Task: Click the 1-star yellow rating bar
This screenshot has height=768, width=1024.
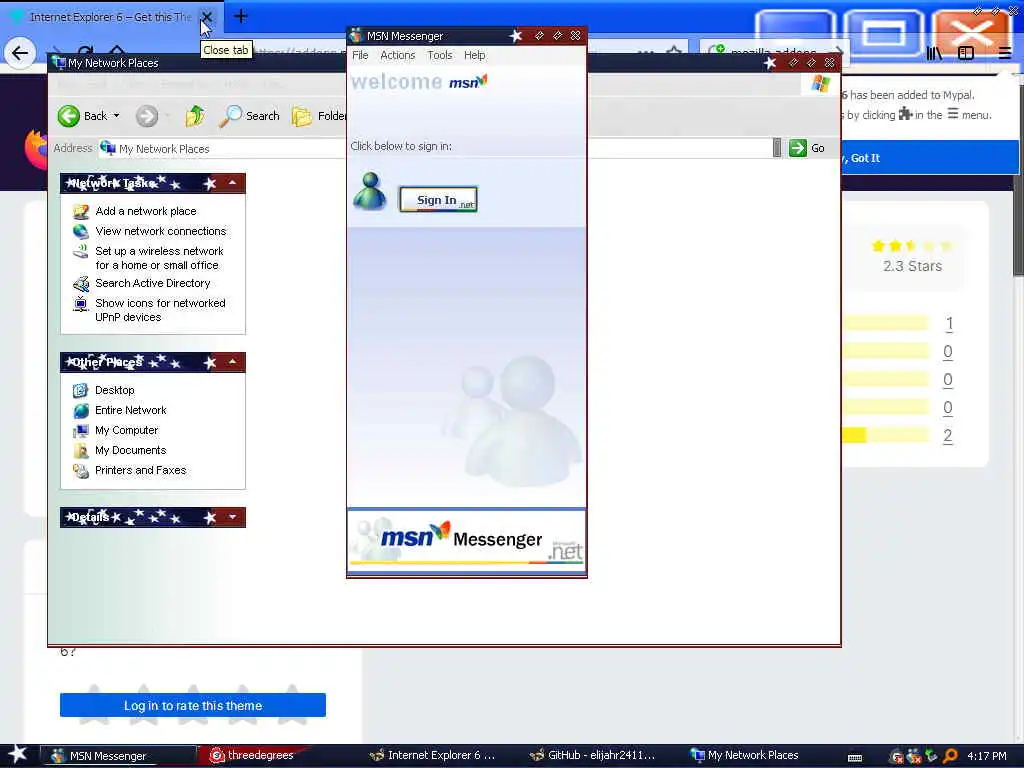Action: [x=885, y=436]
